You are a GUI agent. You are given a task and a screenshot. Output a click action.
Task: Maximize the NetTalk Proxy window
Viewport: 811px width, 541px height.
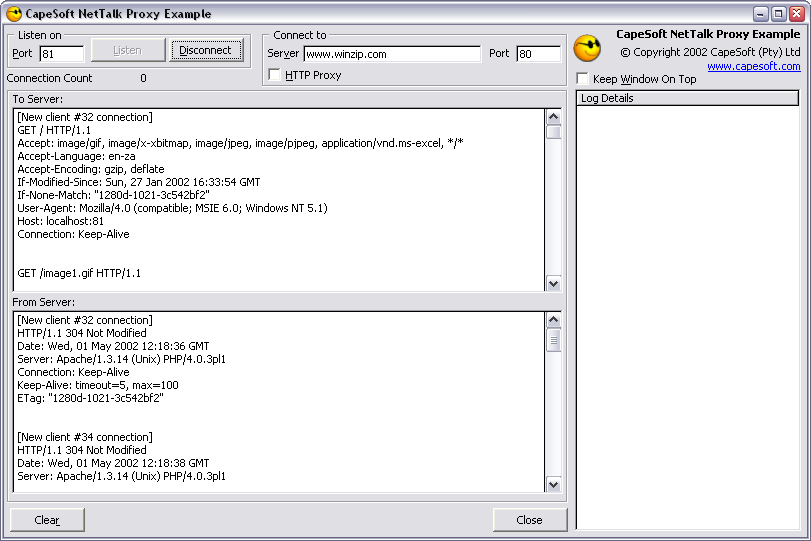[x=778, y=14]
